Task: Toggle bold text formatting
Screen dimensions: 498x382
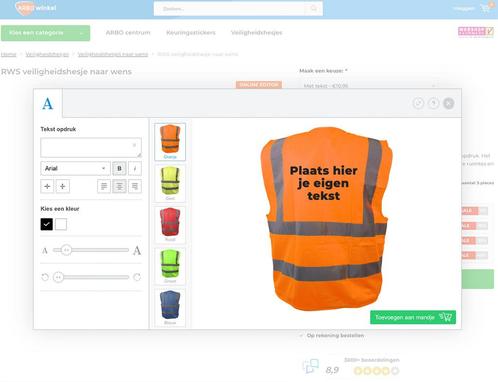Action: [119, 168]
